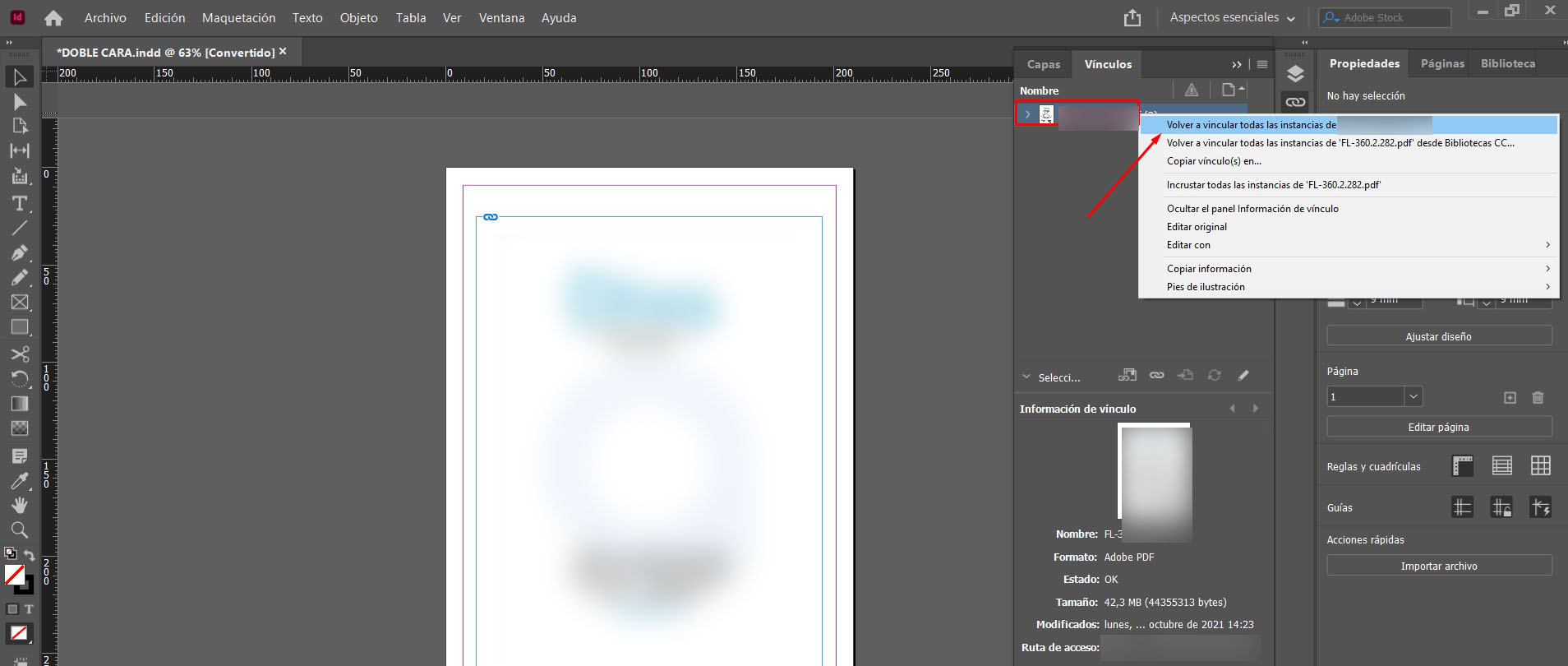Expand the linked file row in Vínculos
This screenshot has width=1568, height=666.
coord(1027,114)
